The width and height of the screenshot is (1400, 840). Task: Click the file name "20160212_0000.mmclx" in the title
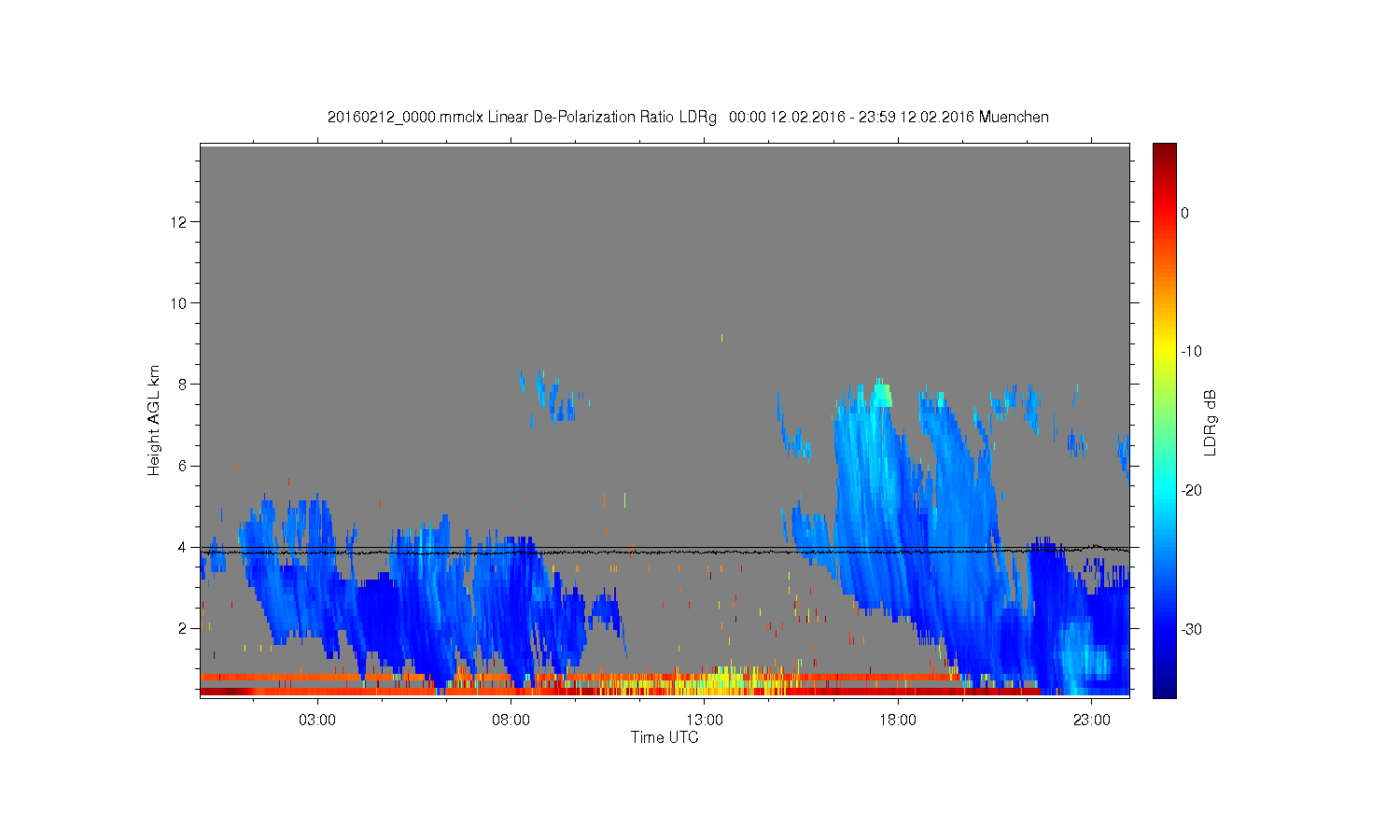tap(405, 118)
